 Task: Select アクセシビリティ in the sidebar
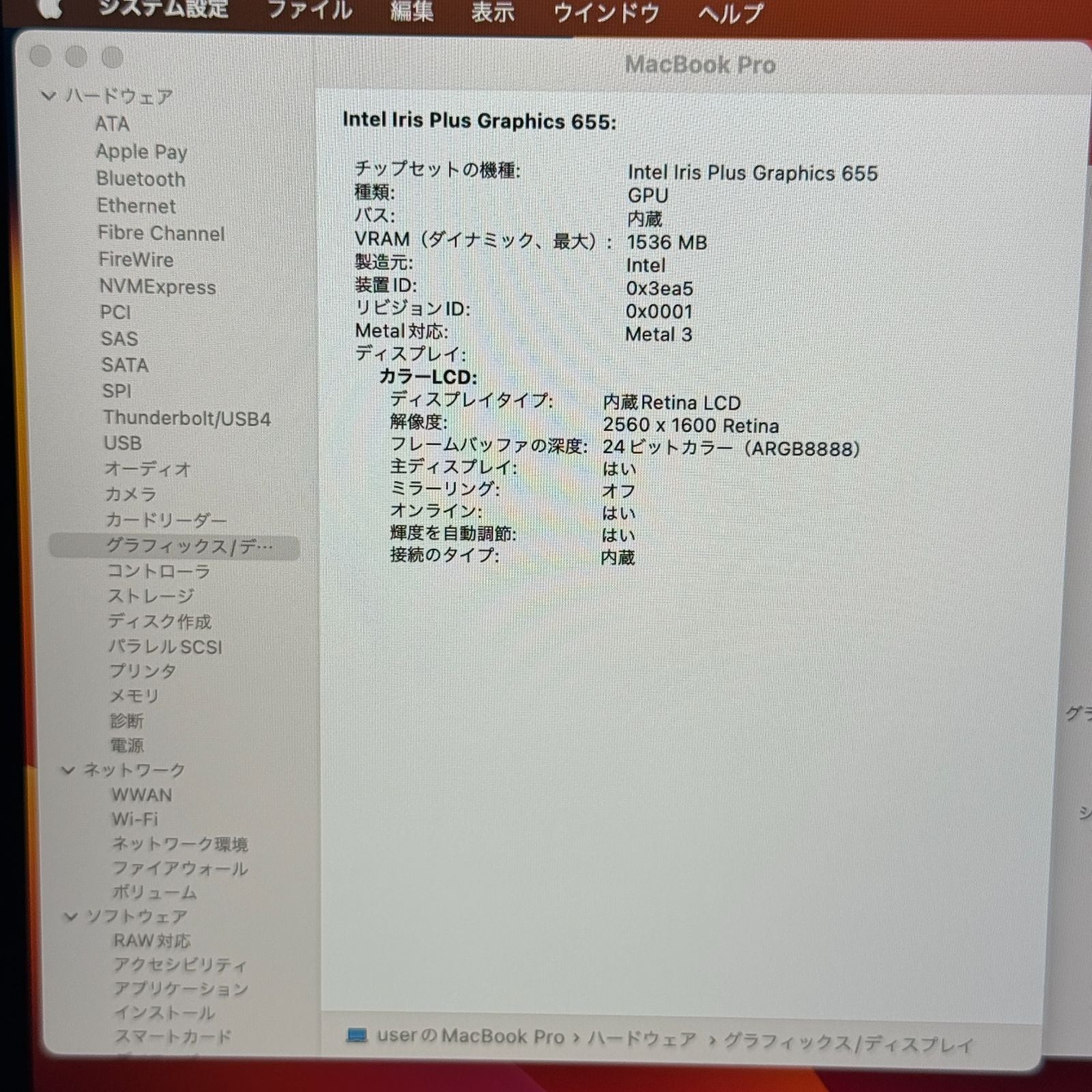tap(180, 964)
